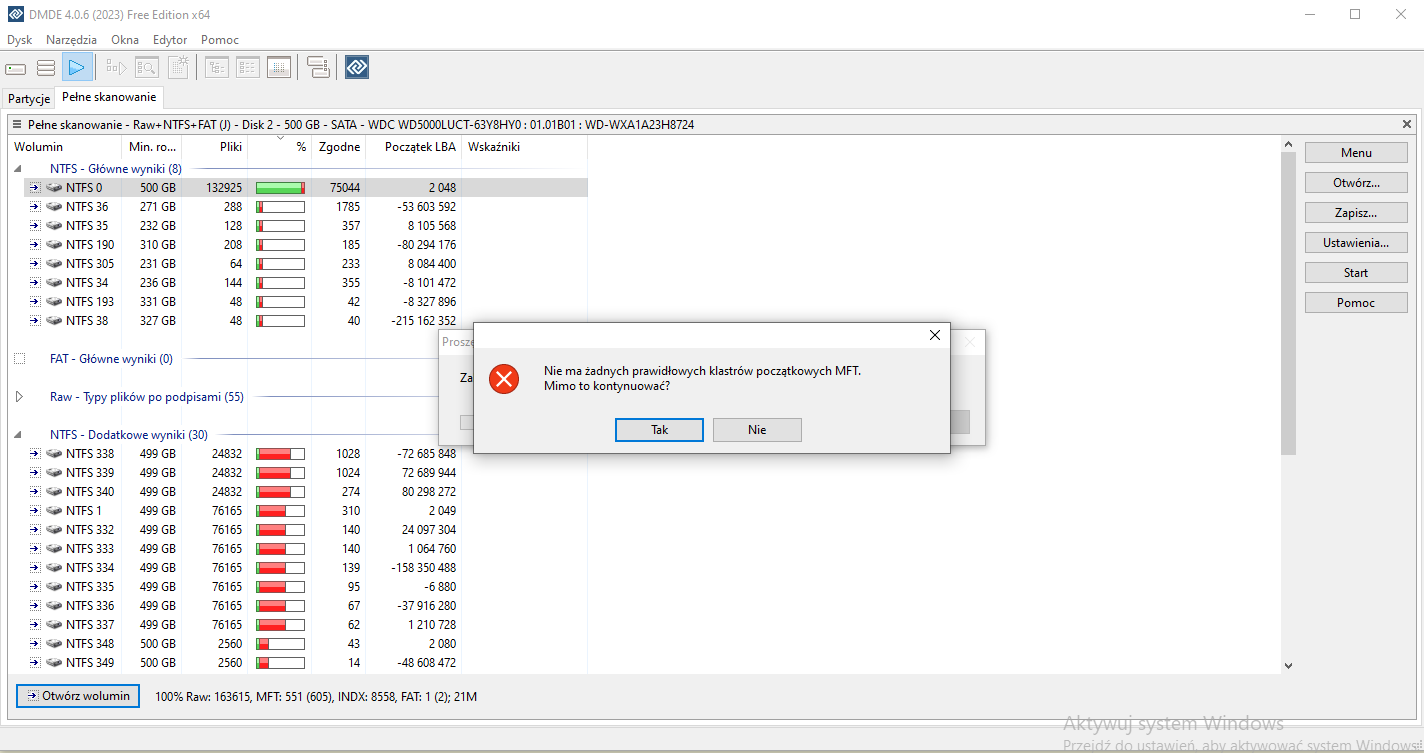Viewport: 1424px width, 753px height.
Task: Click the Otwórz wolumin button
Action: [x=78, y=696]
